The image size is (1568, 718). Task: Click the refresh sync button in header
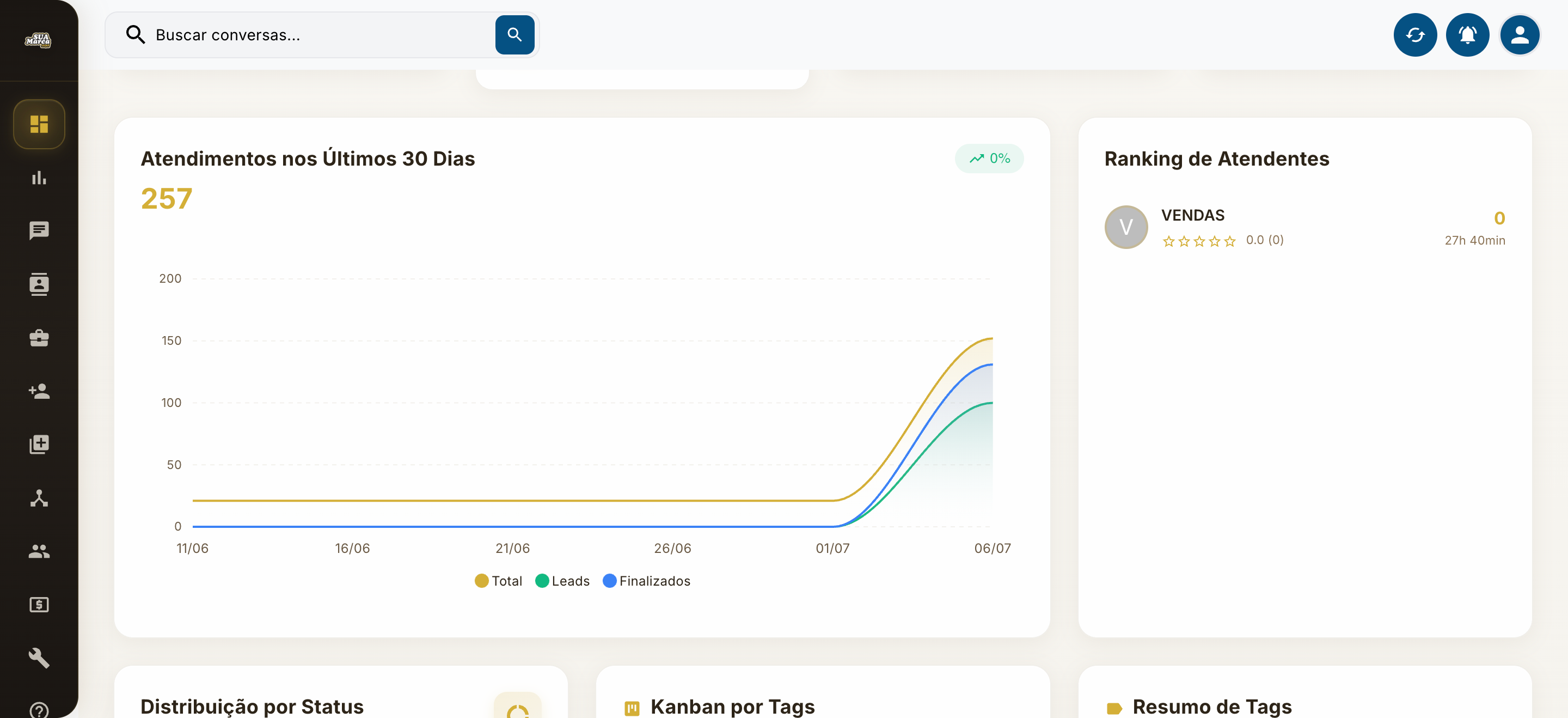pyautogui.click(x=1415, y=35)
